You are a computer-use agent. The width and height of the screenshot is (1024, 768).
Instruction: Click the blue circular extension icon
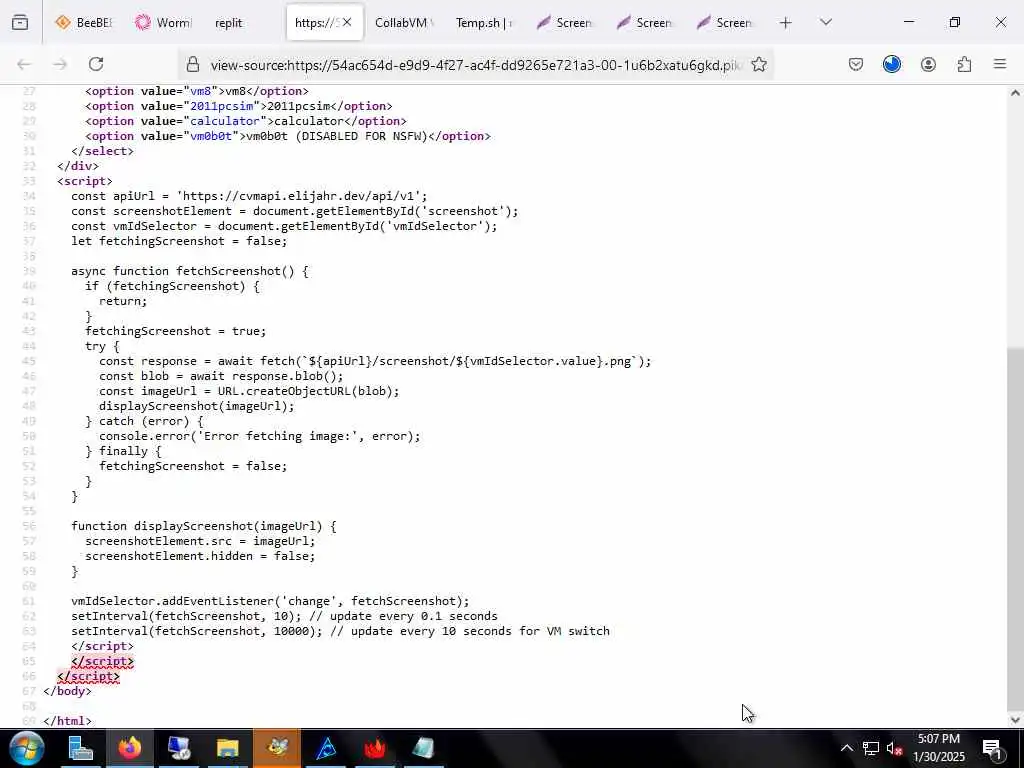tap(892, 64)
